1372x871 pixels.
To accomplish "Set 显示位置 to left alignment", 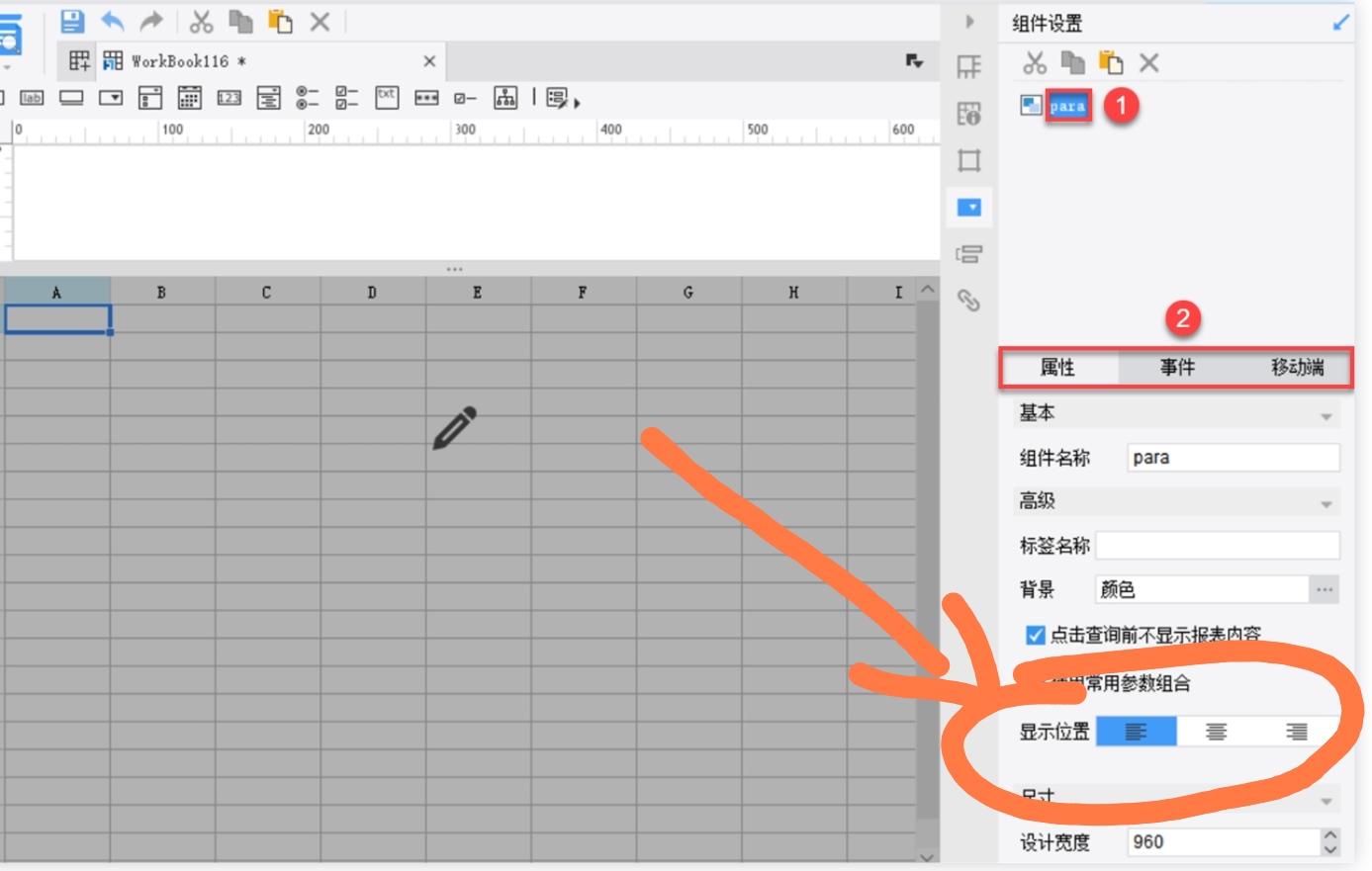I will coord(1137,732).
